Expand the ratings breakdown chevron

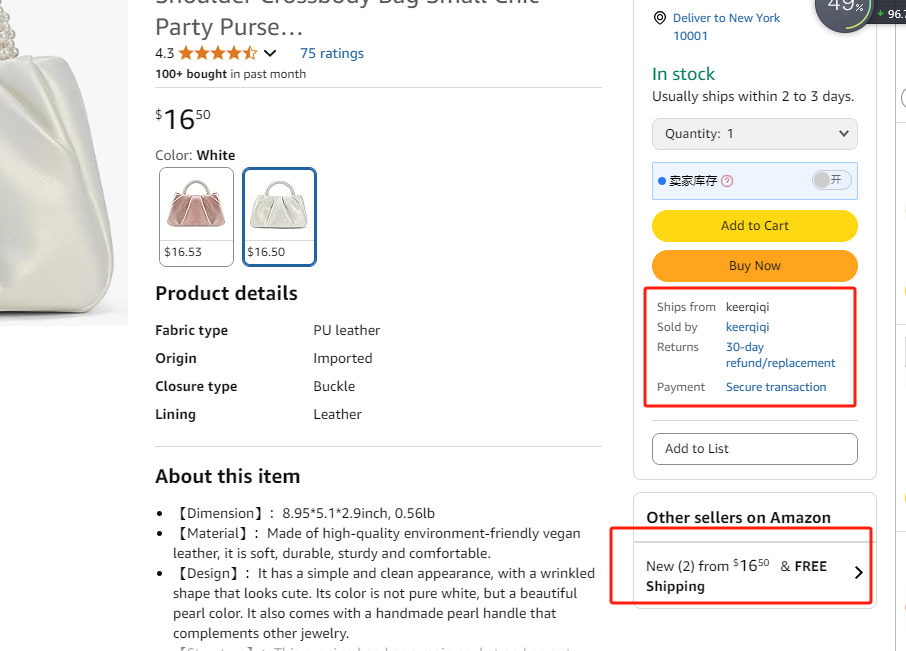point(270,54)
